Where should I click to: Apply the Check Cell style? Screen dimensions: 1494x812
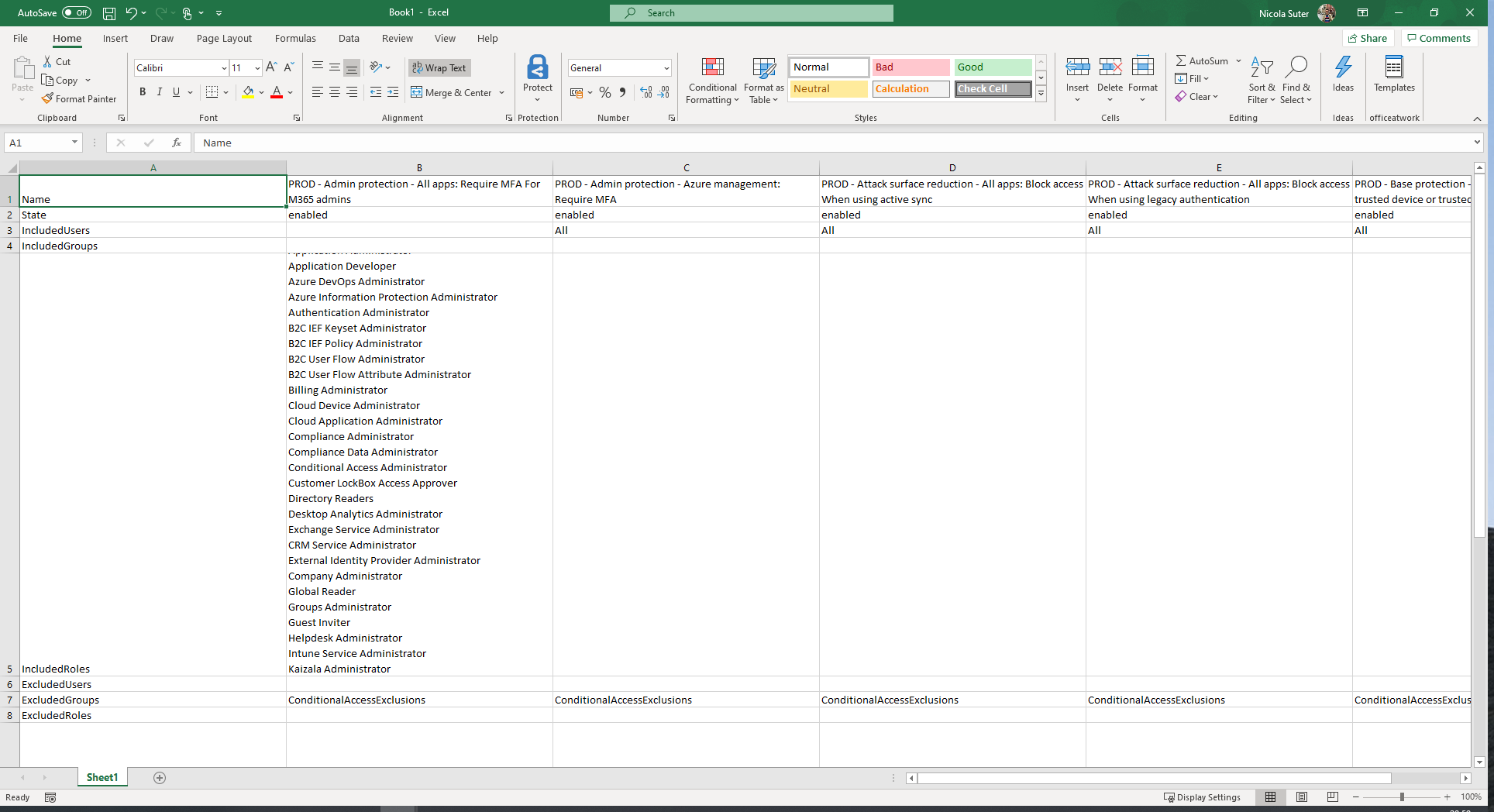pos(993,89)
